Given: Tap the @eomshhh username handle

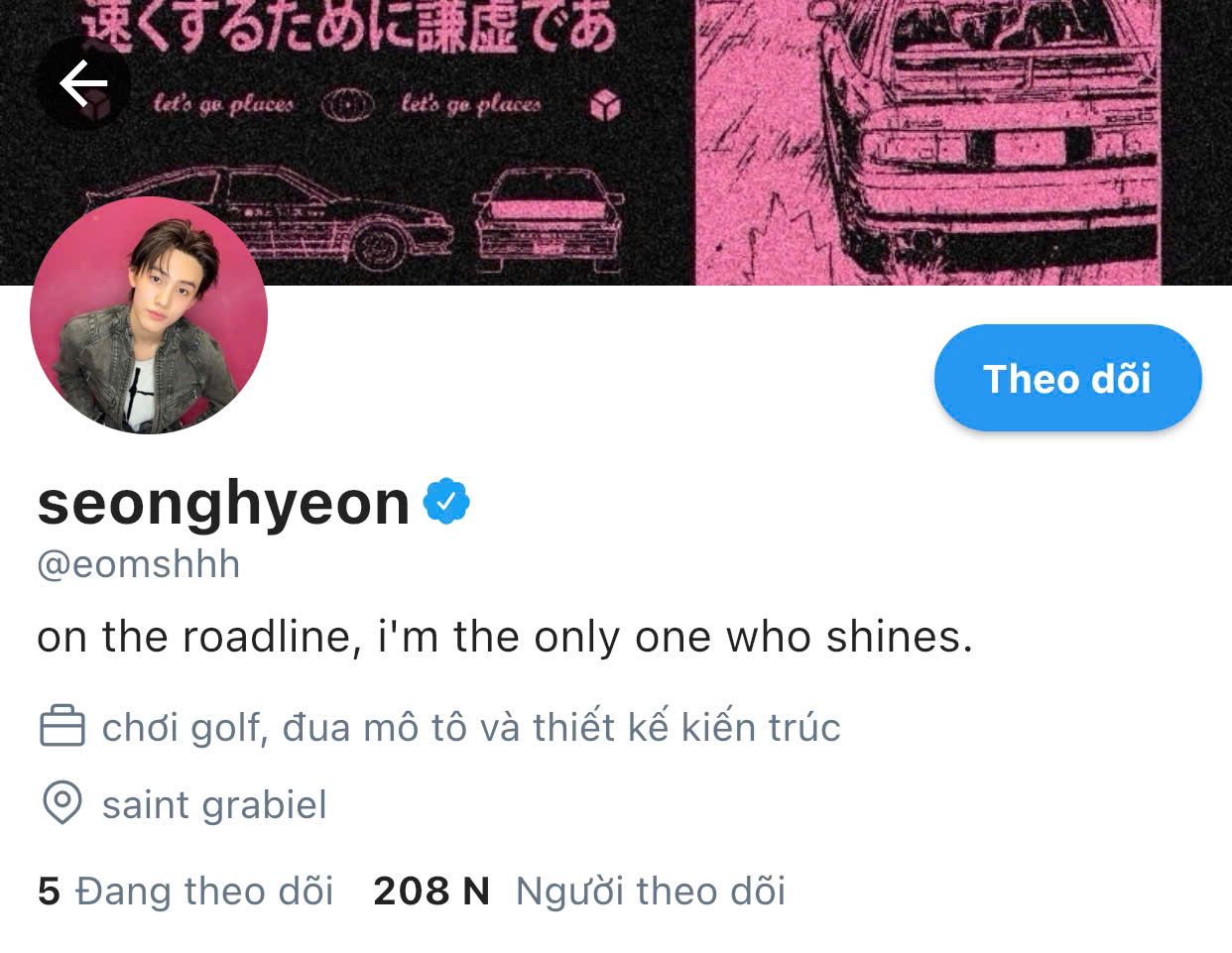Looking at the screenshot, I should click(x=139, y=564).
